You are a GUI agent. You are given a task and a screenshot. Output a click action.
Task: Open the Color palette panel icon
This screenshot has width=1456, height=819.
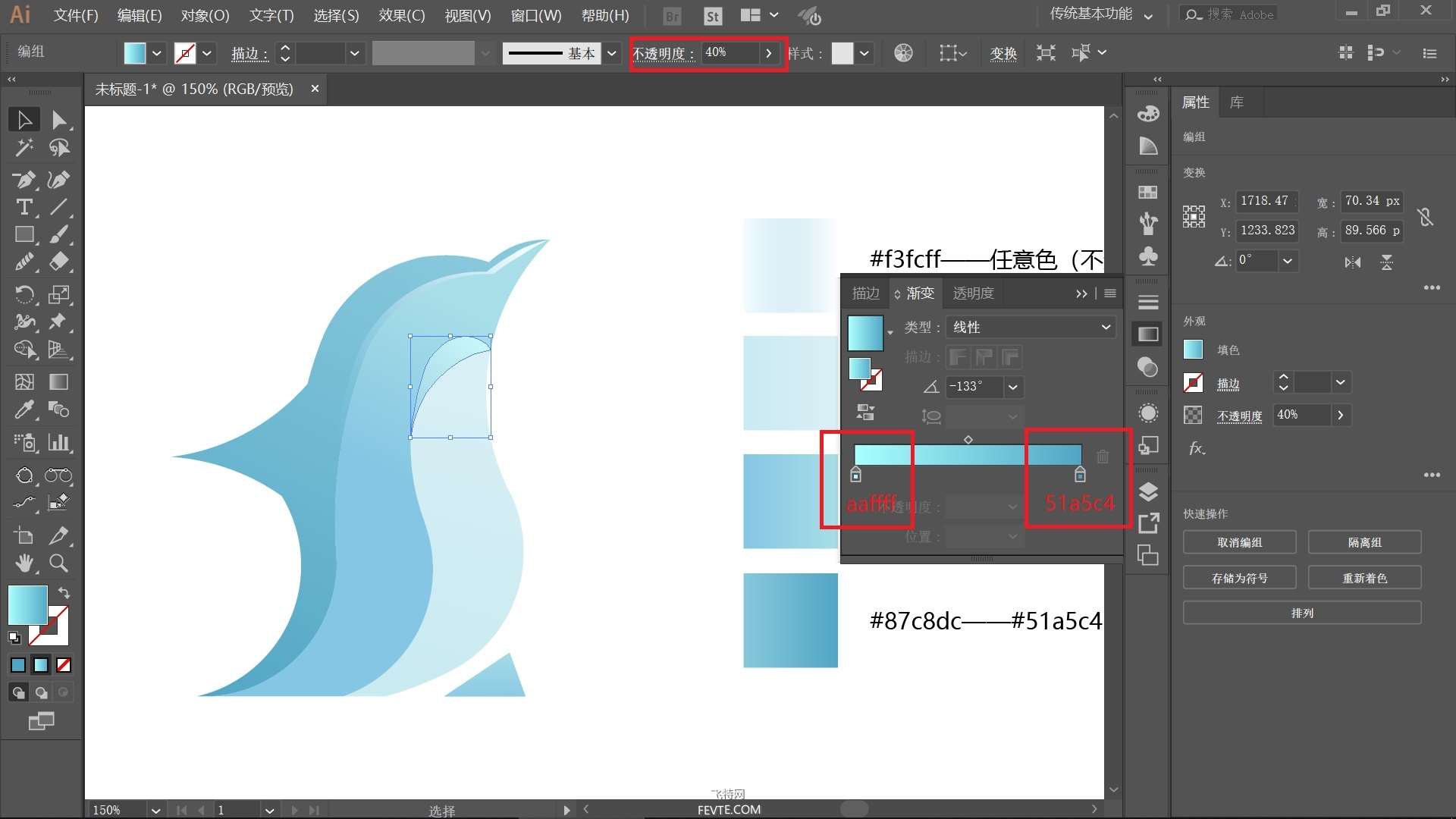point(1148,114)
